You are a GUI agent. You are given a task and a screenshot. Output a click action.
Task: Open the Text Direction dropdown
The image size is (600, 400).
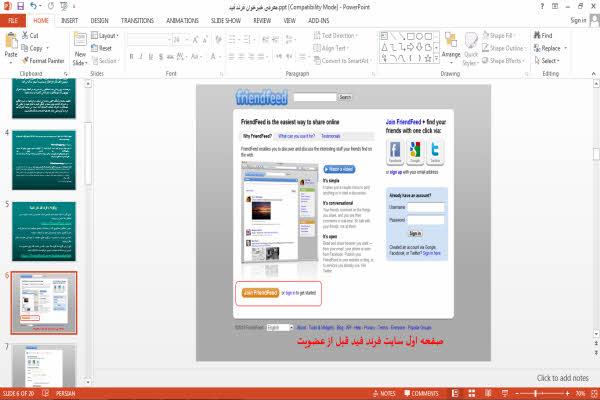pos(336,36)
